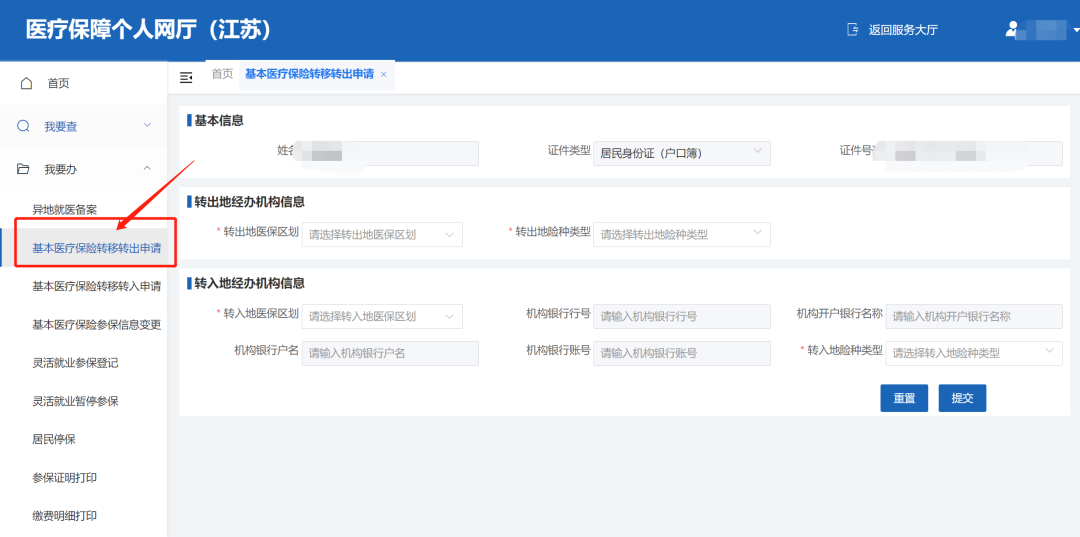
Task: Expand the 我要查 menu section
Action: point(147,126)
